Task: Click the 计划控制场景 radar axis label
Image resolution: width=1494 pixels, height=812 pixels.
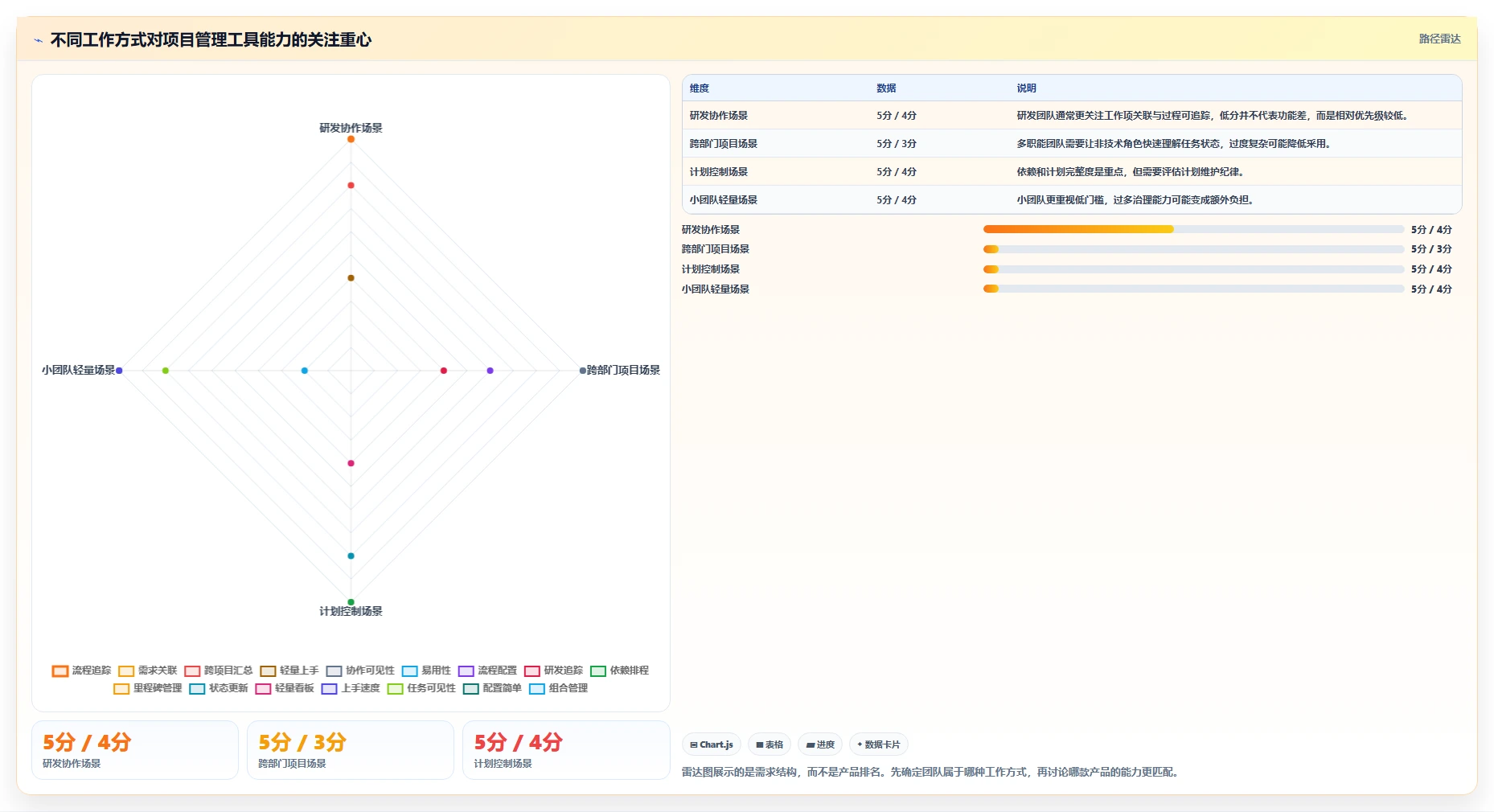Action: coord(351,611)
